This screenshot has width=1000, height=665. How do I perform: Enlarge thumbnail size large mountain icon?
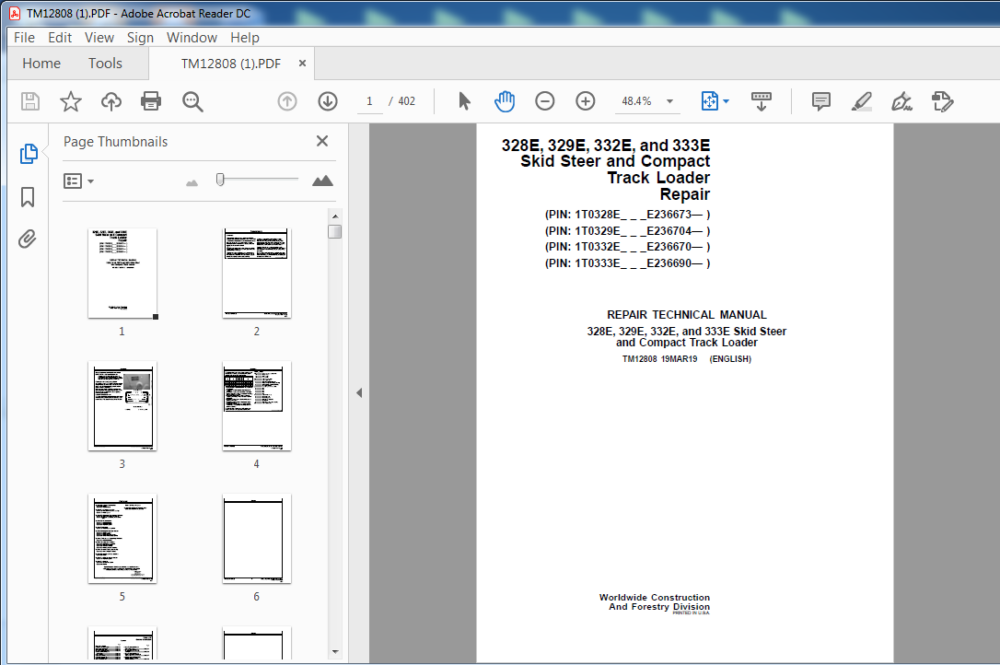click(x=323, y=181)
